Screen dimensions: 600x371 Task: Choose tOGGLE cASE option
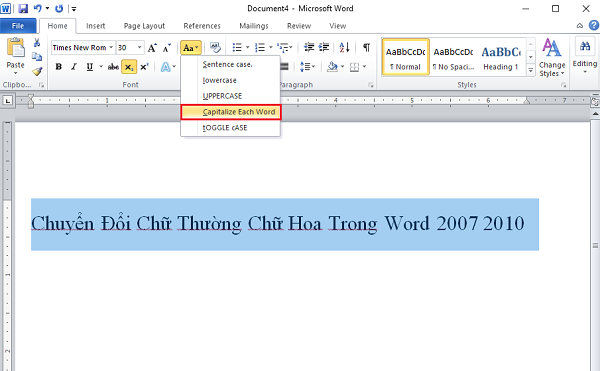pos(230,128)
